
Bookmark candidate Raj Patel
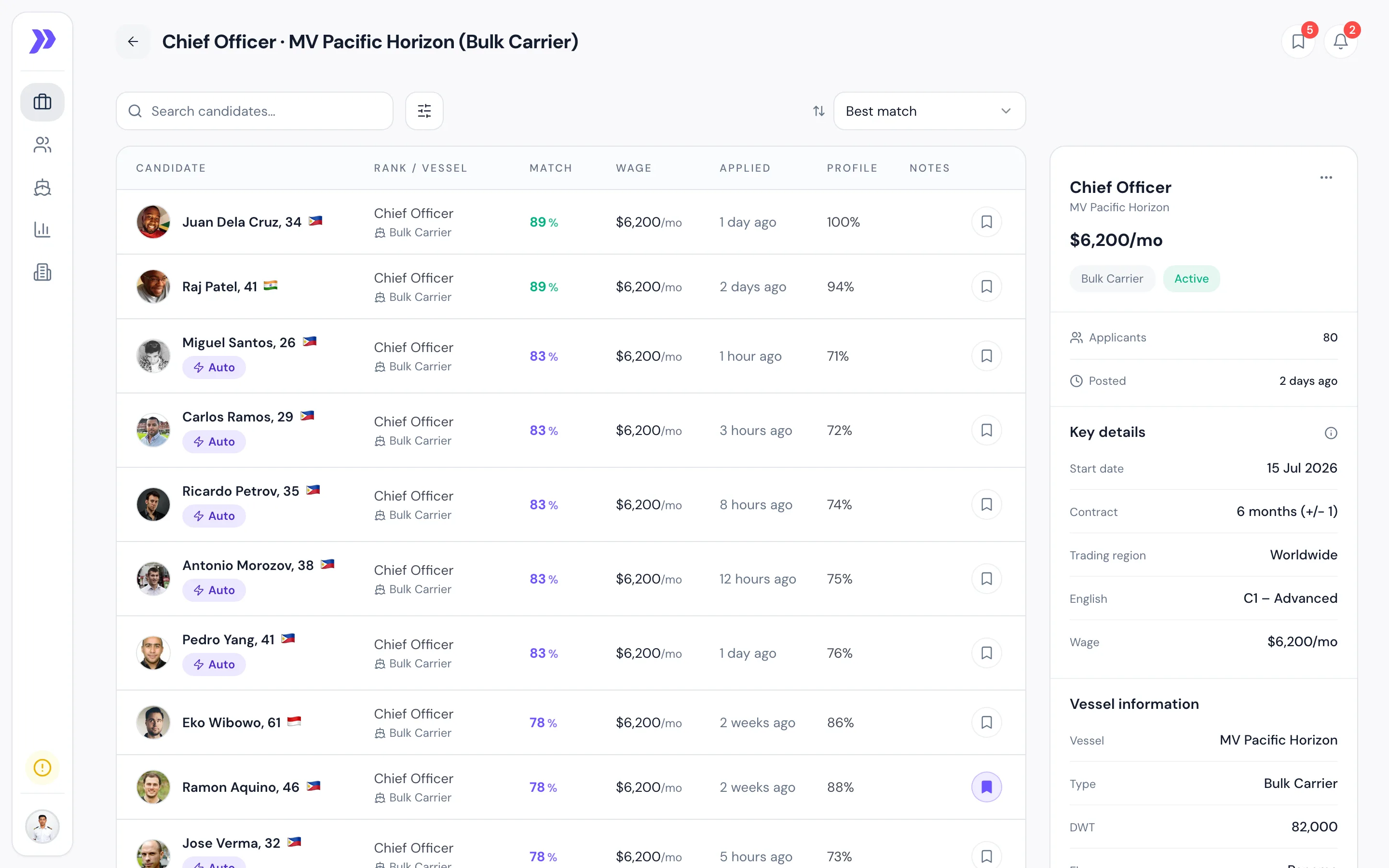tap(987, 286)
